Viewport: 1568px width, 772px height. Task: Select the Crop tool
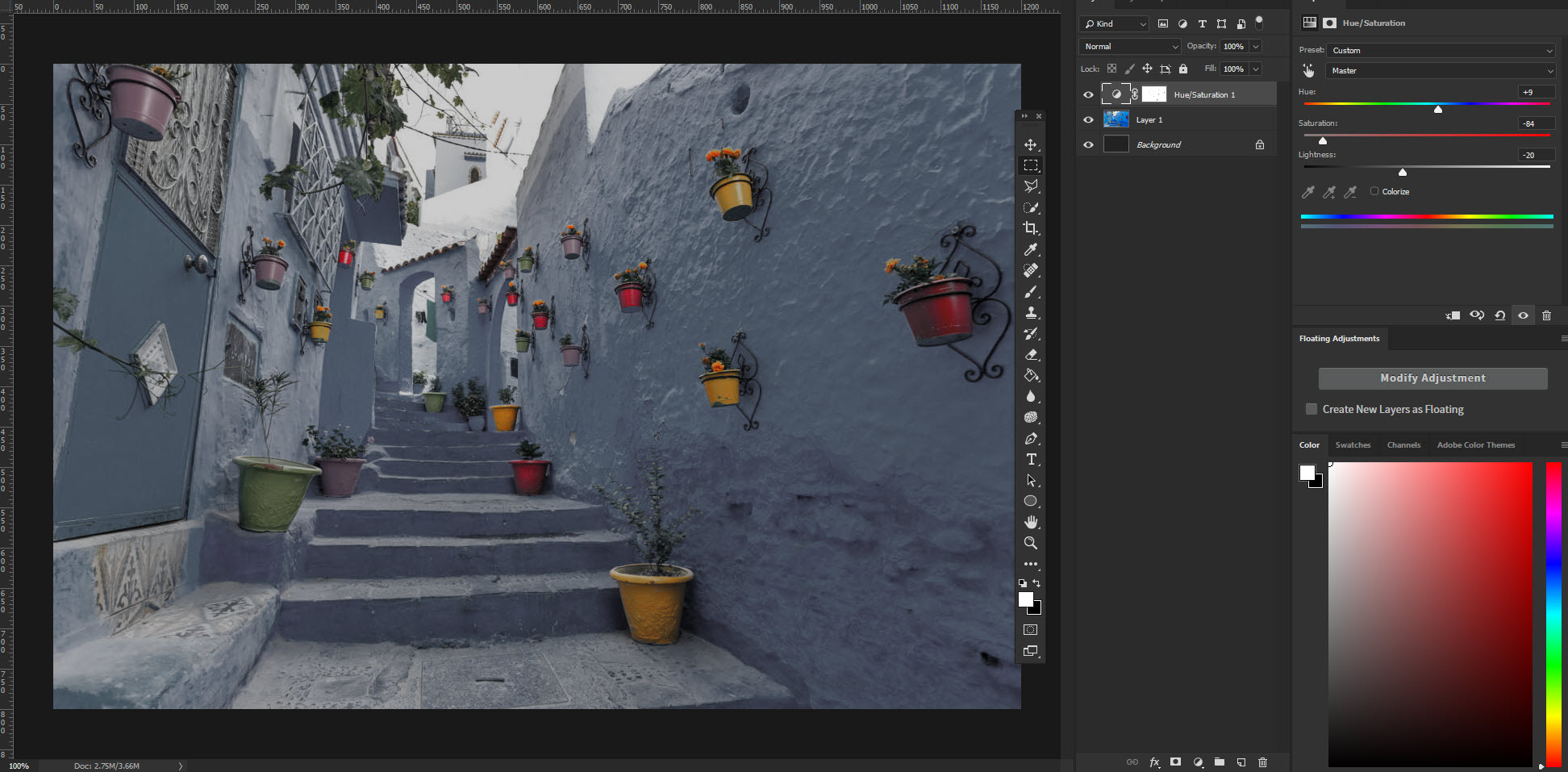(1031, 228)
